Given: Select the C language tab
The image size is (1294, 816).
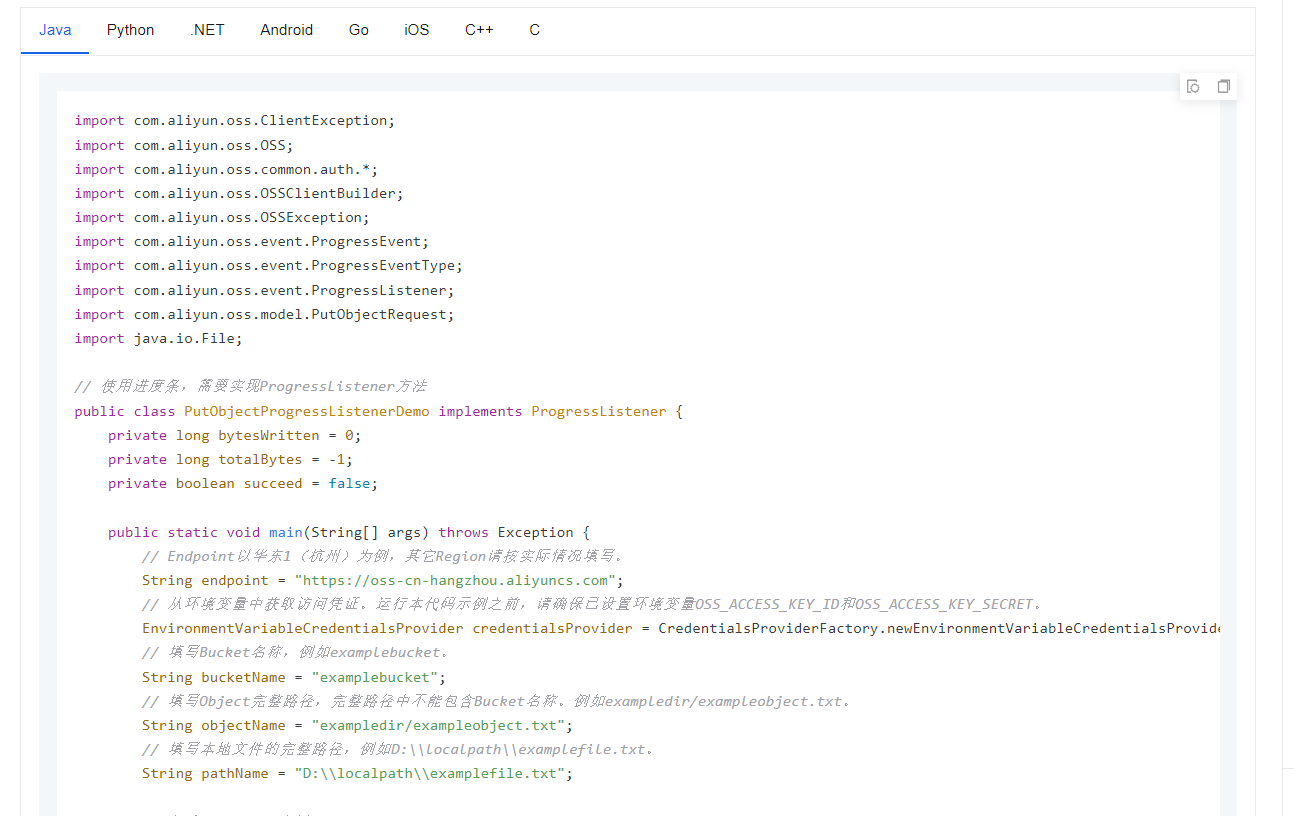Looking at the screenshot, I should coord(535,30).
